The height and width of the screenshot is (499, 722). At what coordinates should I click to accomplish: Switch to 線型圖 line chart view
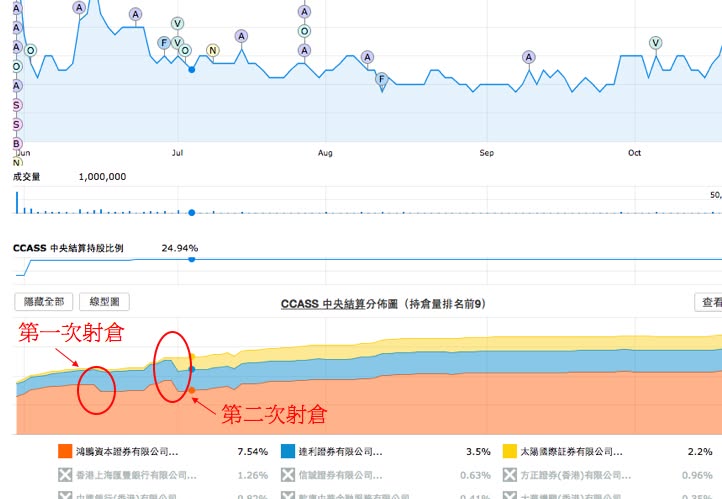click(x=104, y=302)
